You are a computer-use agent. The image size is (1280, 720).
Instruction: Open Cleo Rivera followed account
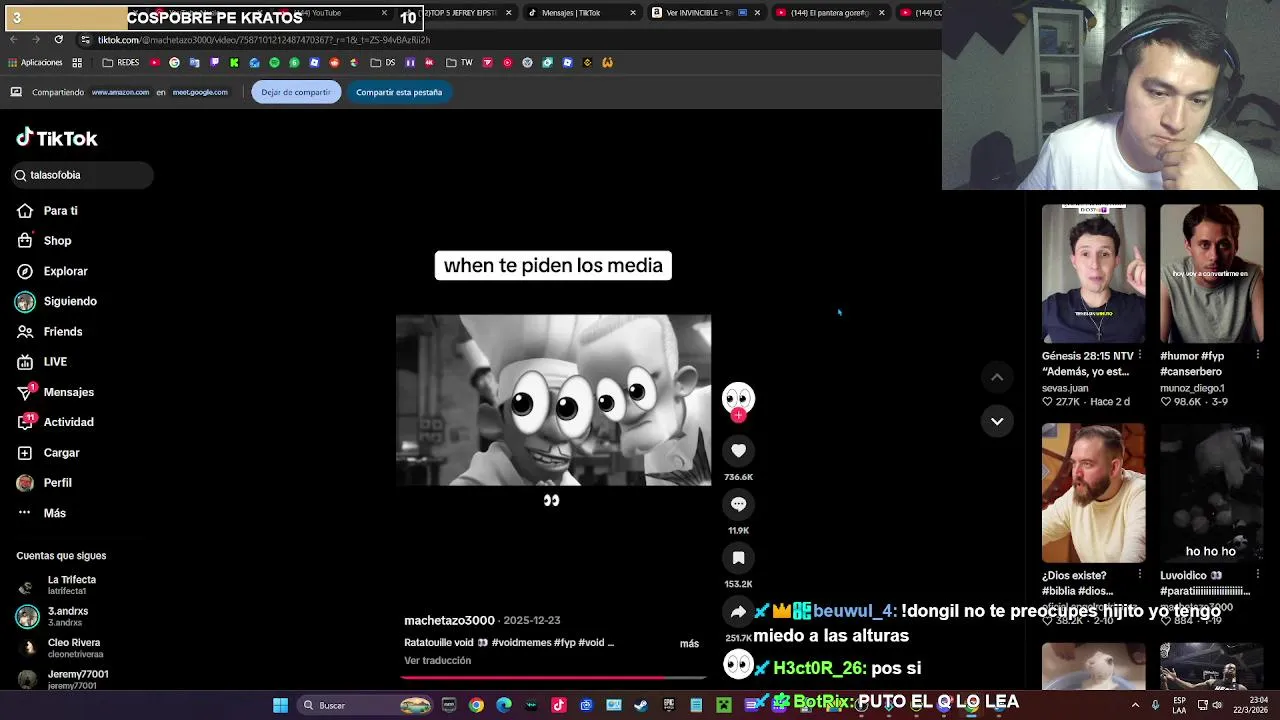point(60,647)
